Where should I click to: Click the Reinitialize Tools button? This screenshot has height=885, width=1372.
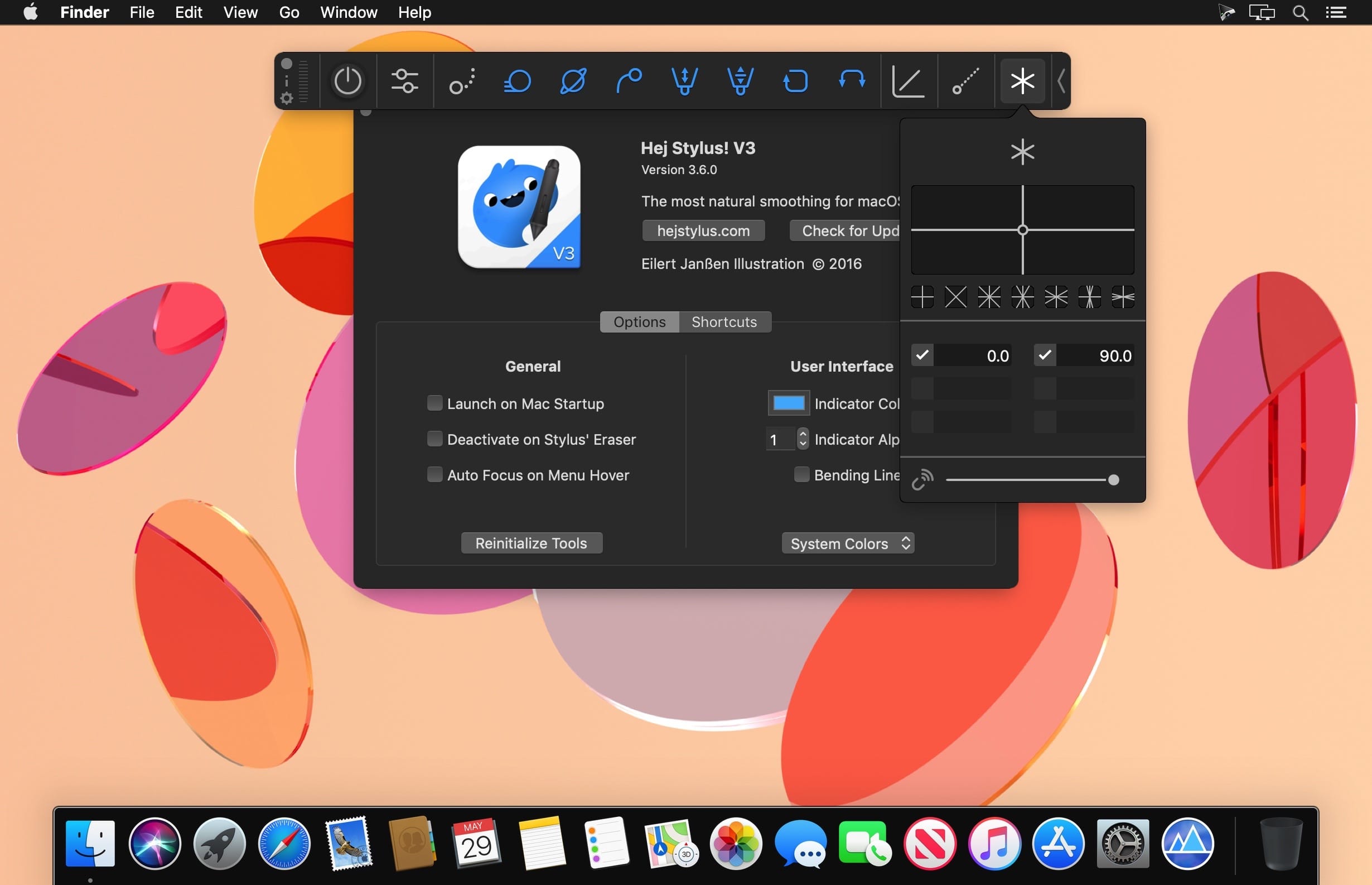click(x=531, y=543)
